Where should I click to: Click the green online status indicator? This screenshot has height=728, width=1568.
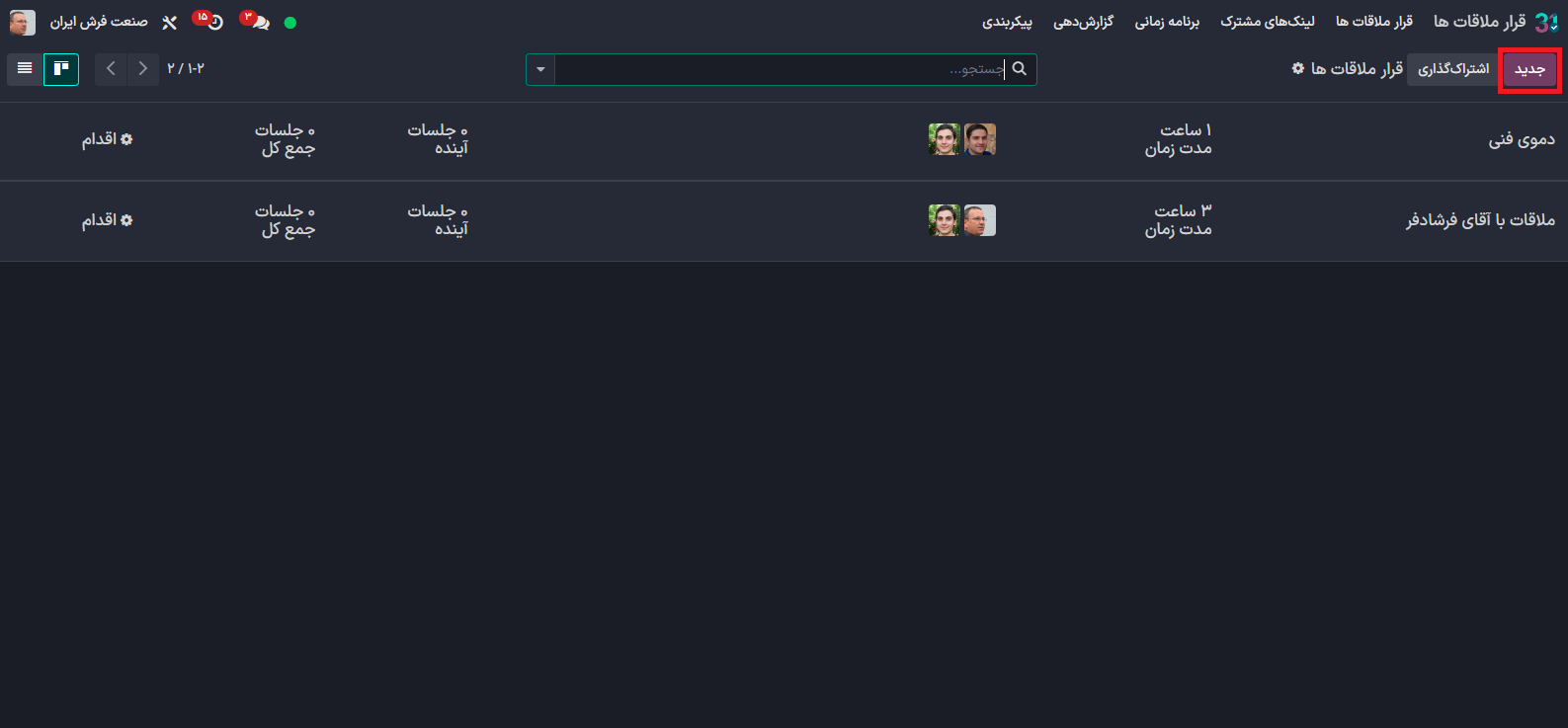pyautogui.click(x=290, y=23)
